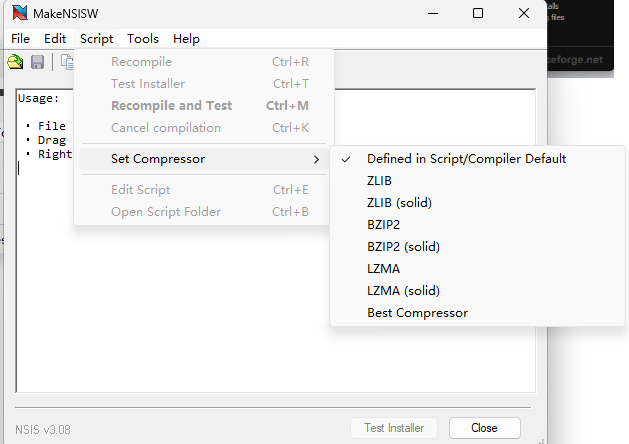Select LZMA compressor

[477, 269]
